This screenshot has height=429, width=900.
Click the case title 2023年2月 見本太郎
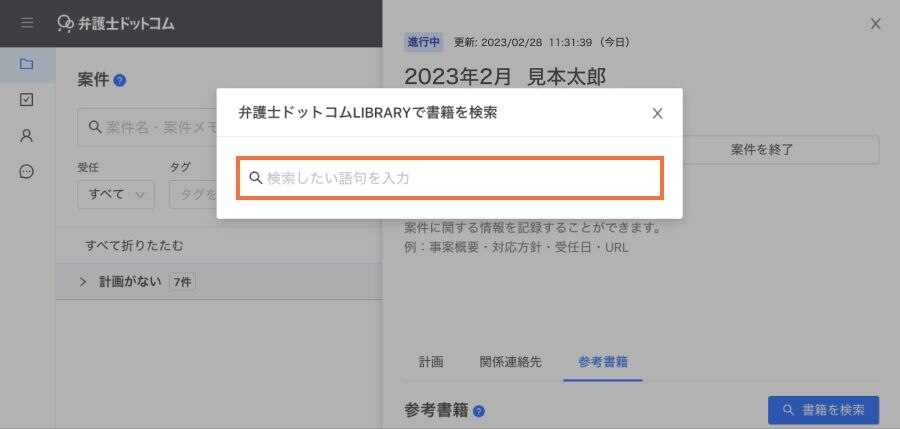[505, 77]
